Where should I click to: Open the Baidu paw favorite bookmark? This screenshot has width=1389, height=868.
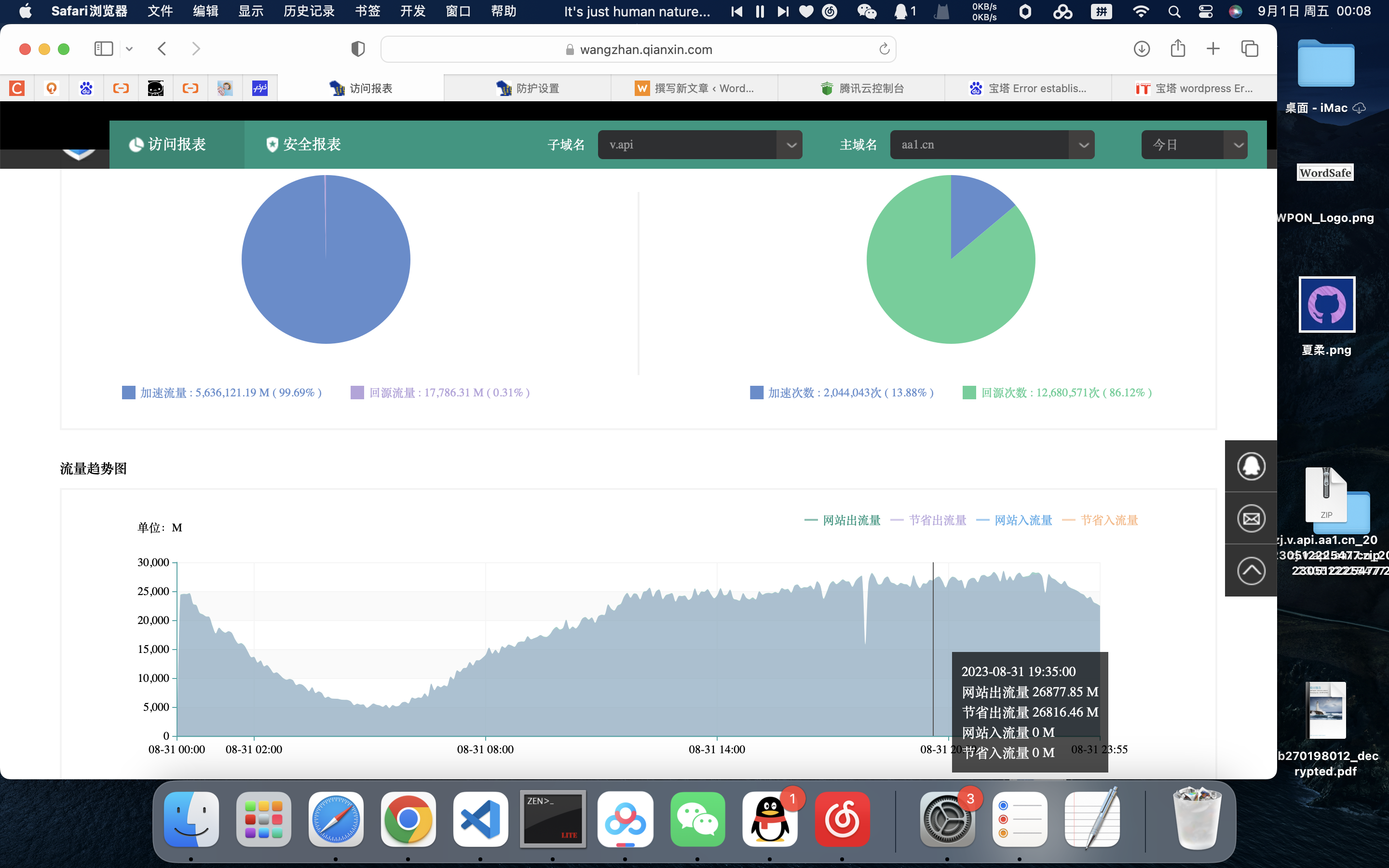coord(86,88)
